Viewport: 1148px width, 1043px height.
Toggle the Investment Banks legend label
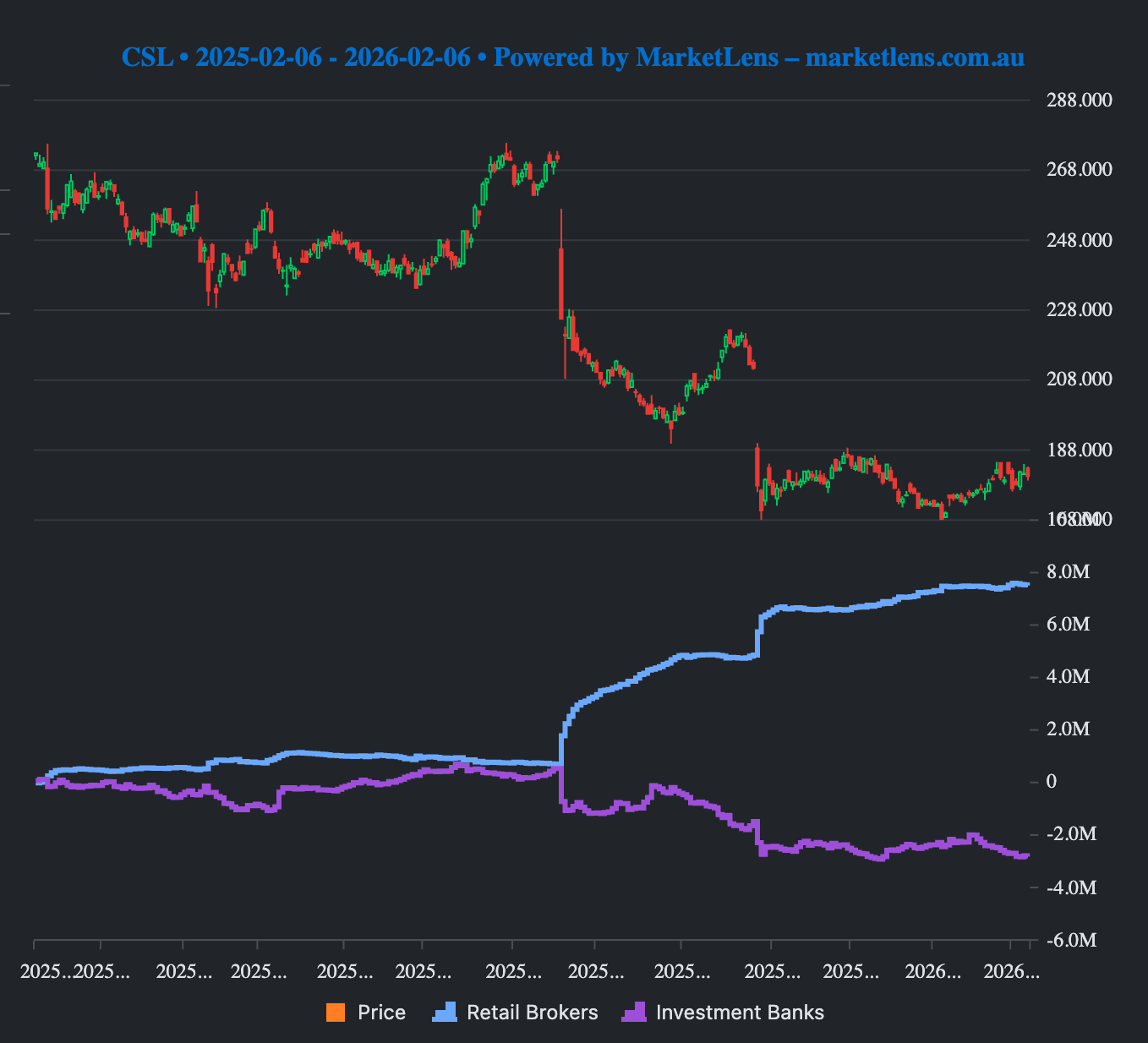coord(739,1013)
